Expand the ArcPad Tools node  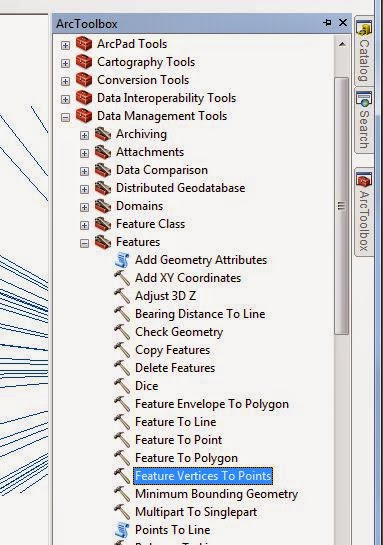coord(65,45)
